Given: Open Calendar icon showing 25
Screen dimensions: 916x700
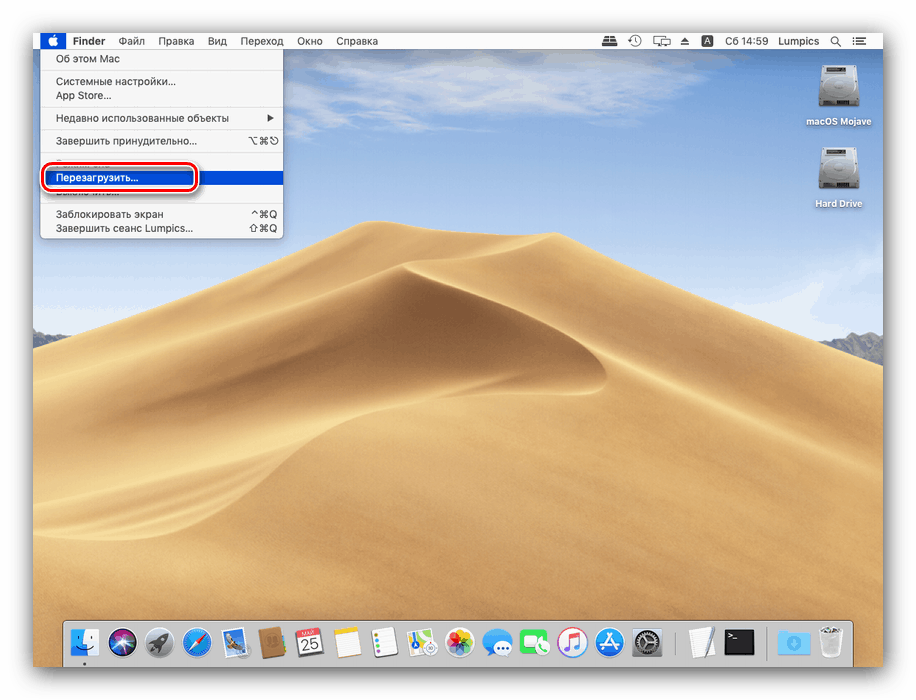Looking at the screenshot, I should [310, 643].
